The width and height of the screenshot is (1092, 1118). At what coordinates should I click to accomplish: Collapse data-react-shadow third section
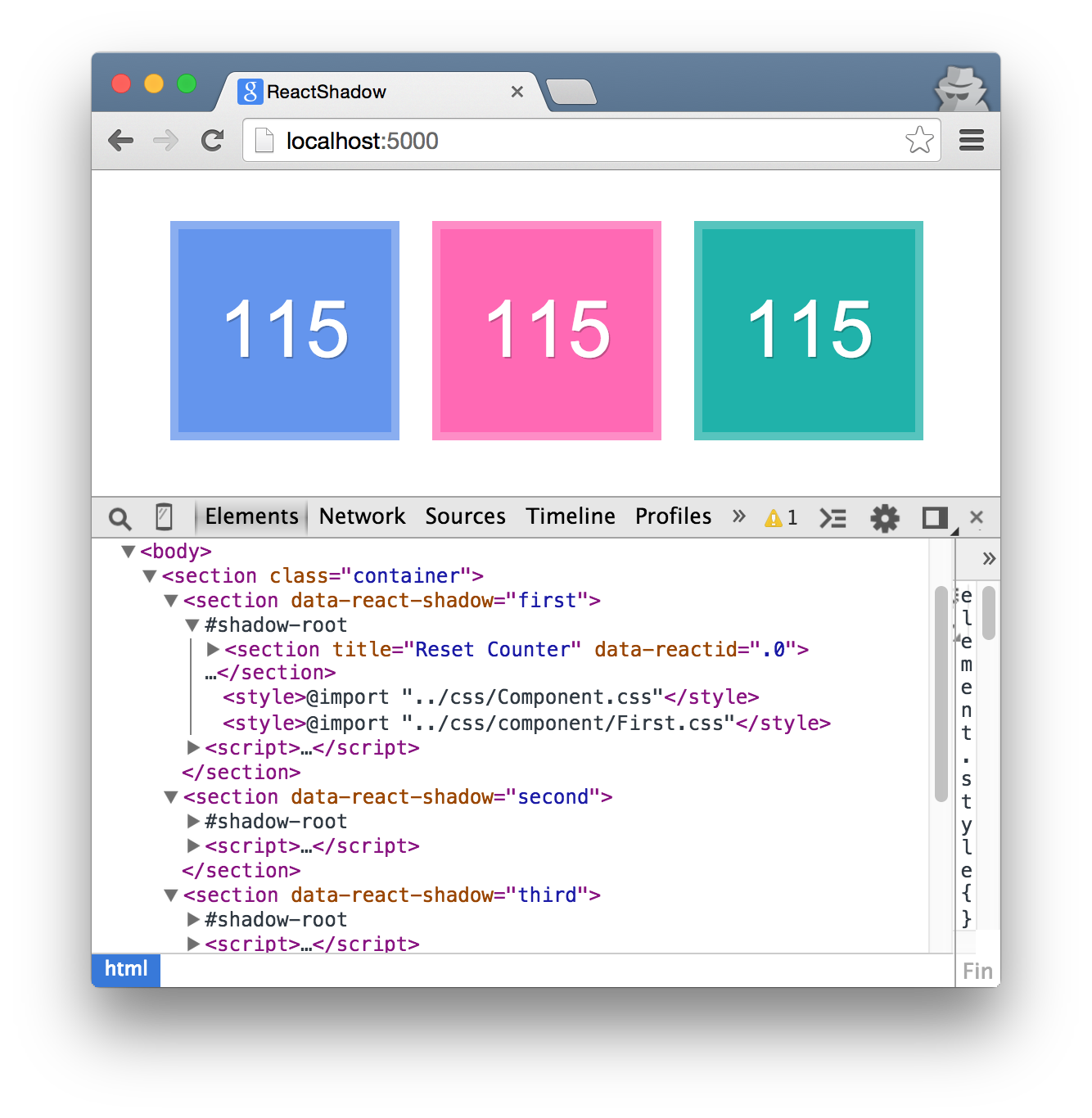(x=171, y=895)
